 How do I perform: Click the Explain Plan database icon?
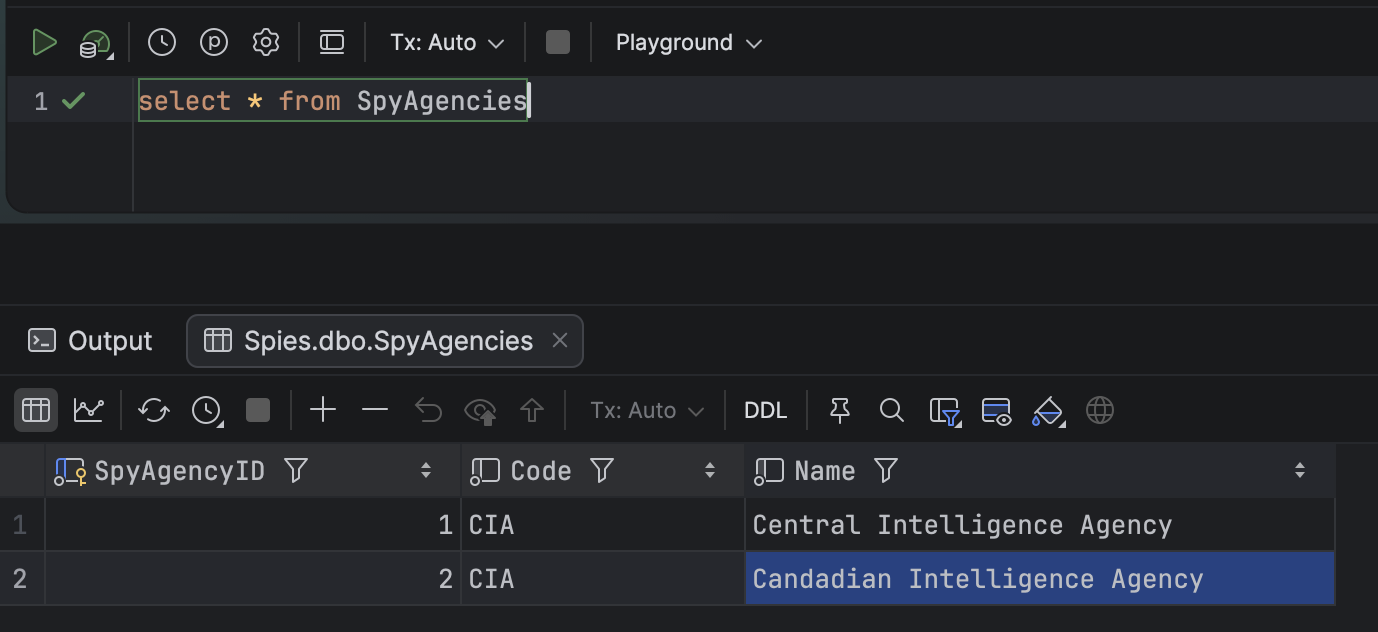[96, 43]
